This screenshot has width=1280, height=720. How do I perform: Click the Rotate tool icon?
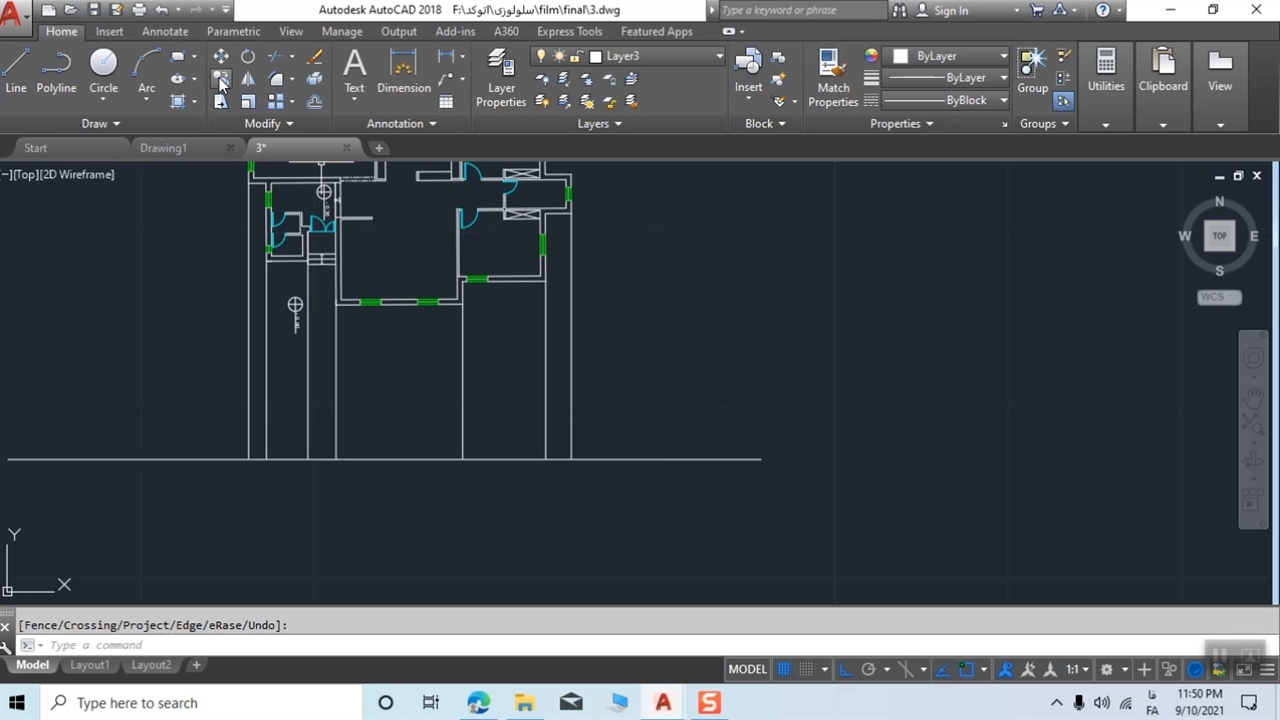coord(248,56)
